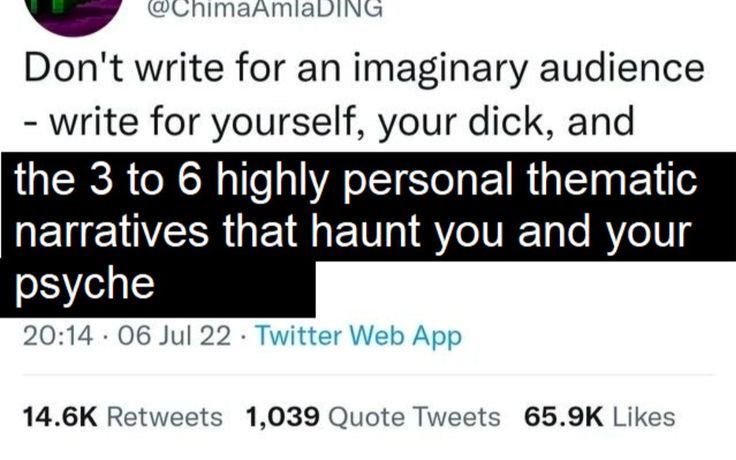The height and width of the screenshot is (460, 736).
Task: Open the purple profile avatar
Action: click(76, 14)
